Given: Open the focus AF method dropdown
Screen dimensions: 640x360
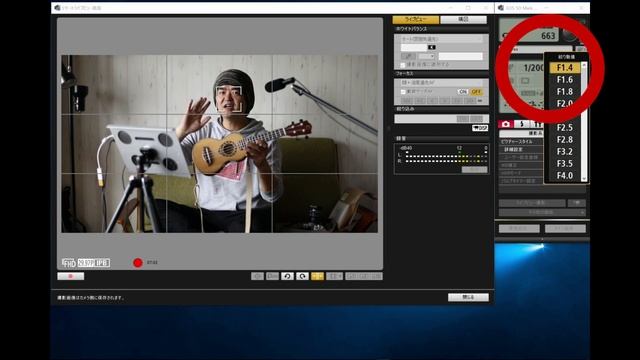Looking at the screenshot, I should click(x=441, y=82).
